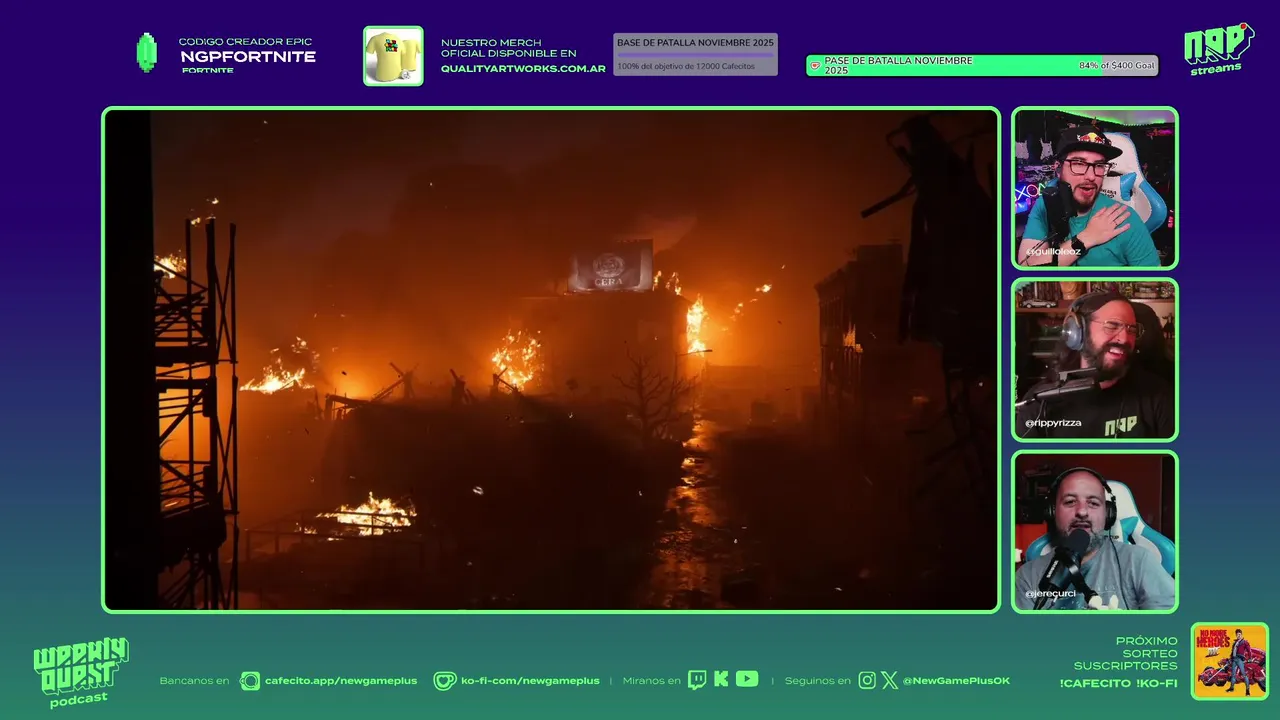Click the Weekly Quest podcast logo

(80, 673)
